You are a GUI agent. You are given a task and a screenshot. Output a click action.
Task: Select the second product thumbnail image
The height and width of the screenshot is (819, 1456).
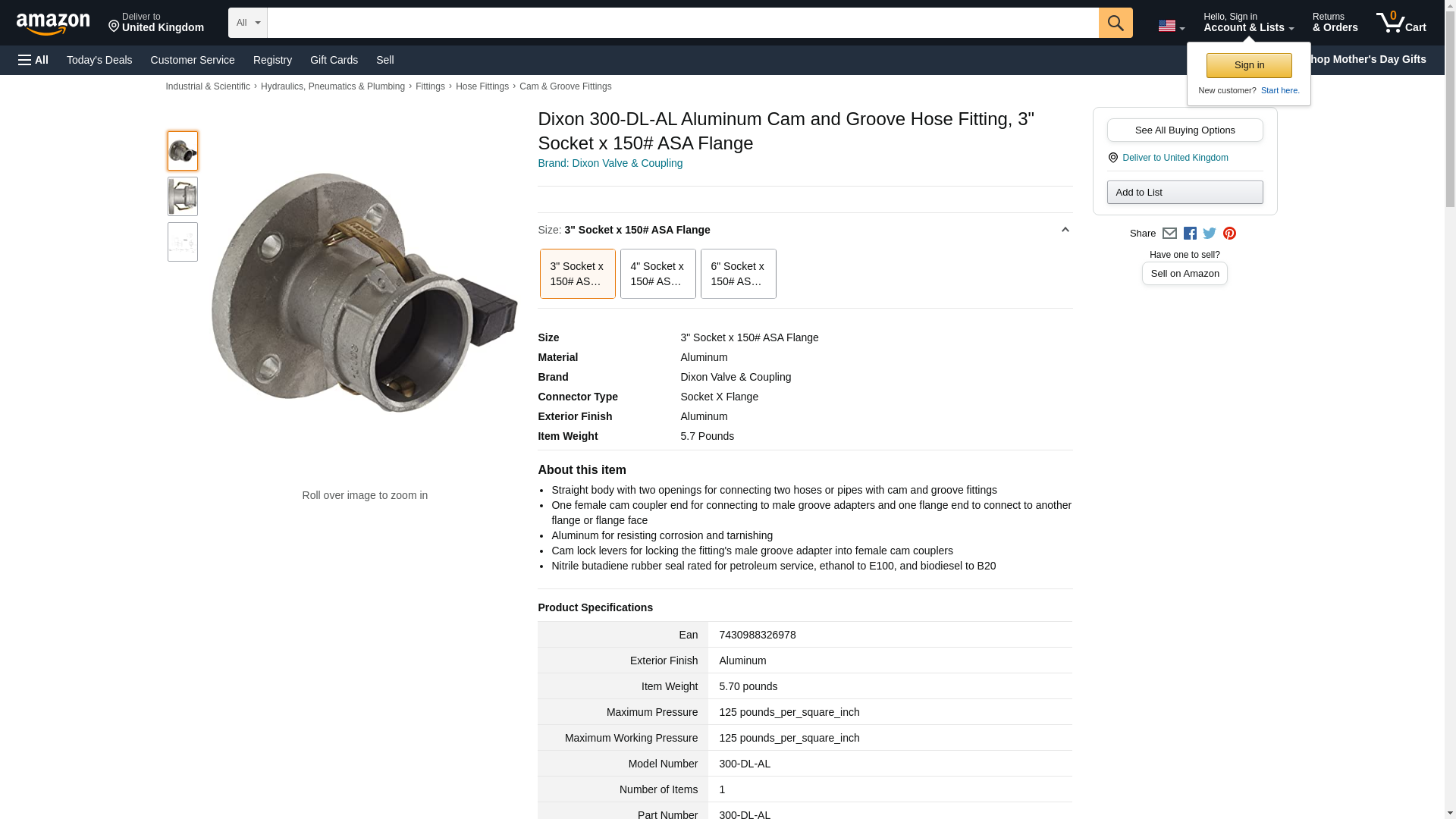tap(183, 196)
